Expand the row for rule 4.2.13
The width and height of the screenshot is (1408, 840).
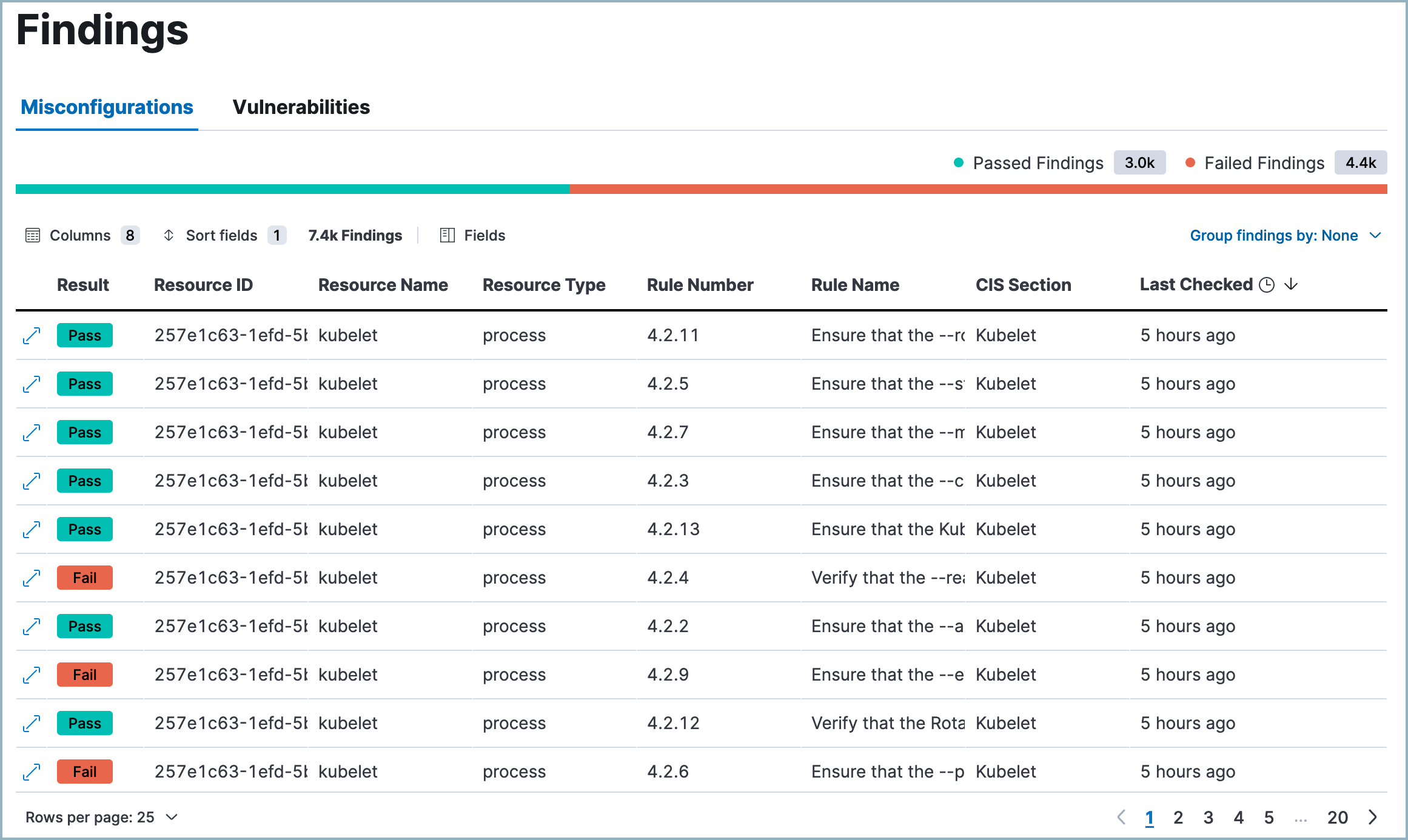(x=32, y=529)
